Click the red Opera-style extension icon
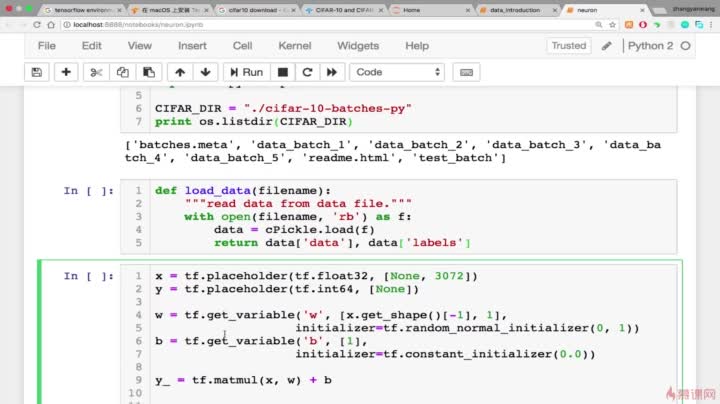 click(x=643, y=25)
